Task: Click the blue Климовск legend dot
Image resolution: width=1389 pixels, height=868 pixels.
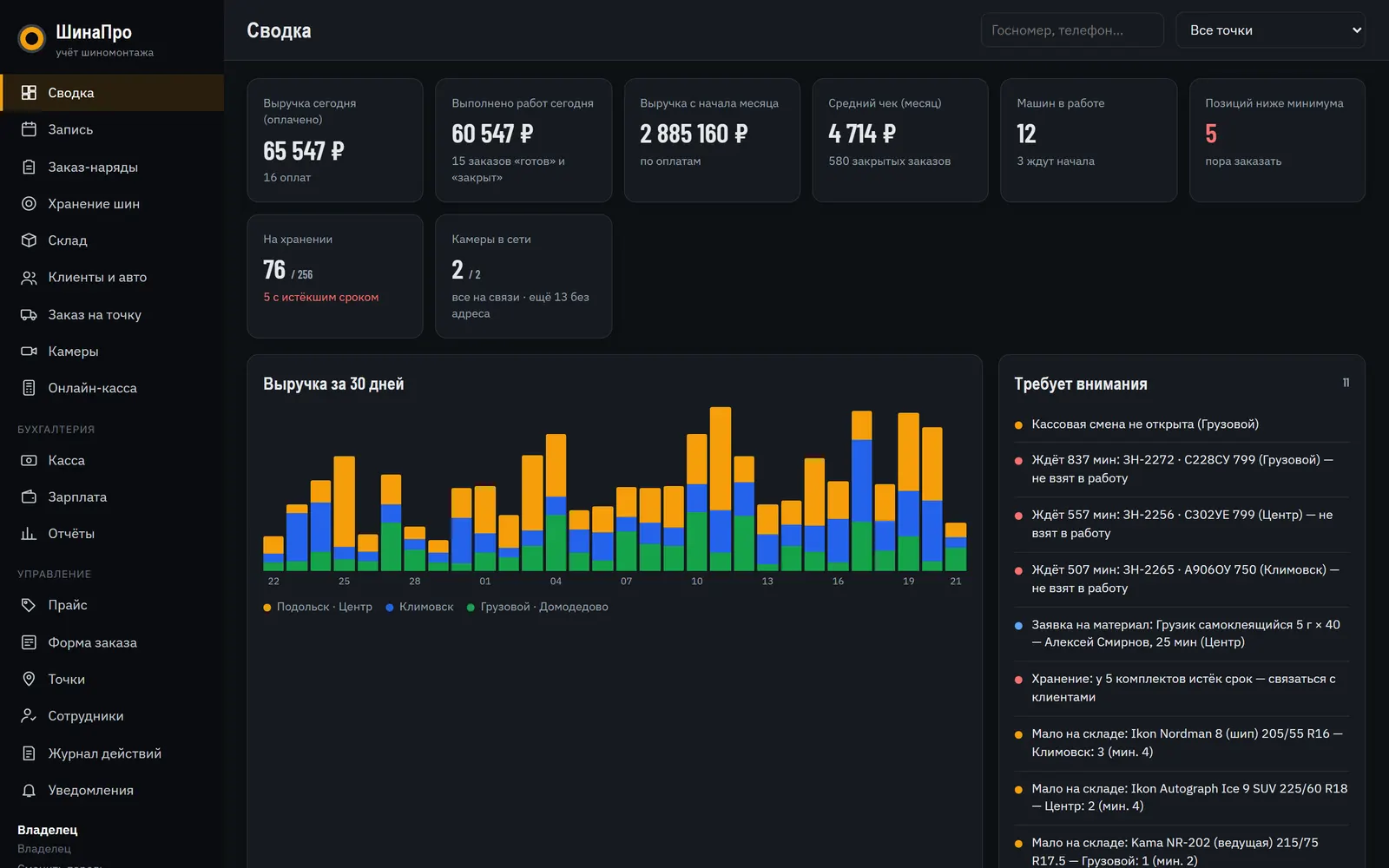Action: point(390,608)
